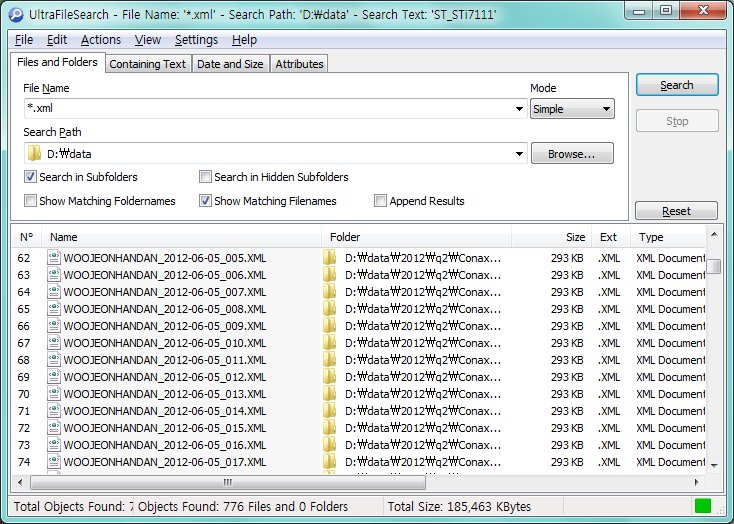
Task: Click the horizontal scrollbar thumb in results
Action: coord(228,482)
